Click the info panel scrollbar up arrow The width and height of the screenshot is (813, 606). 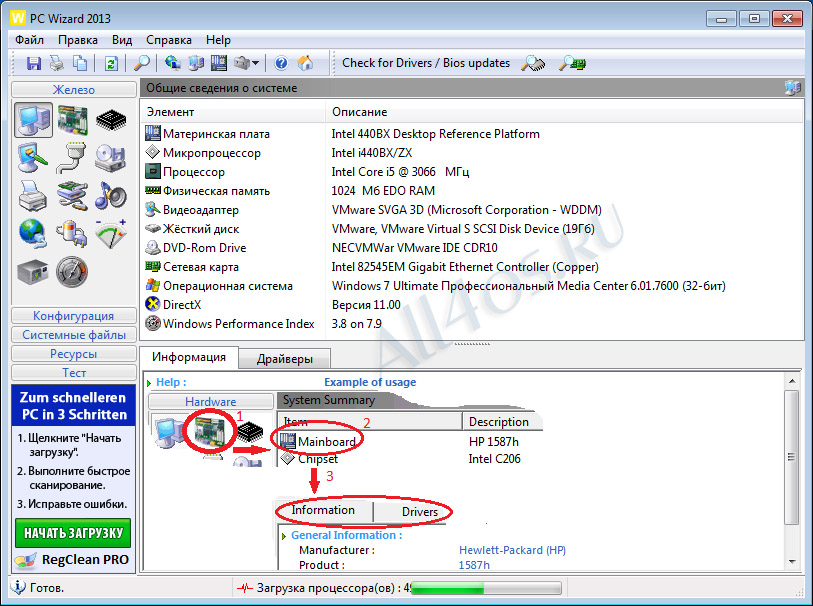792,381
